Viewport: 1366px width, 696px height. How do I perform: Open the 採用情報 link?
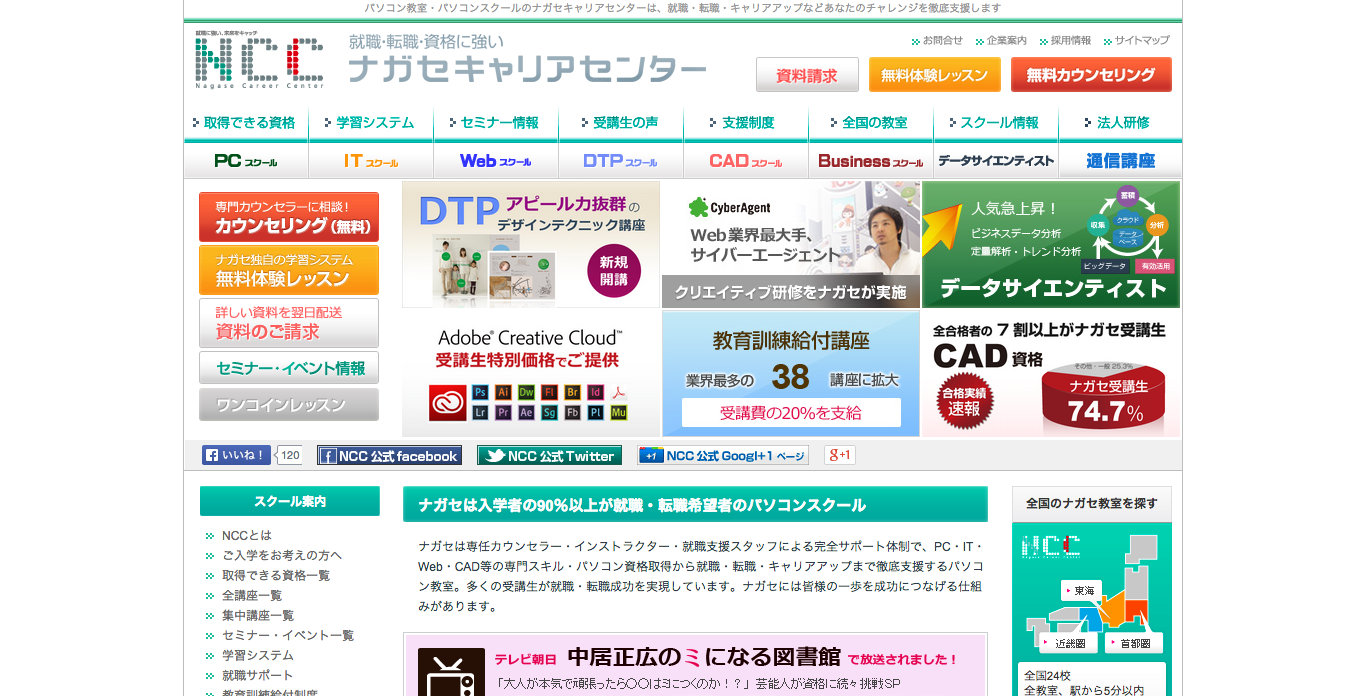1070,41
